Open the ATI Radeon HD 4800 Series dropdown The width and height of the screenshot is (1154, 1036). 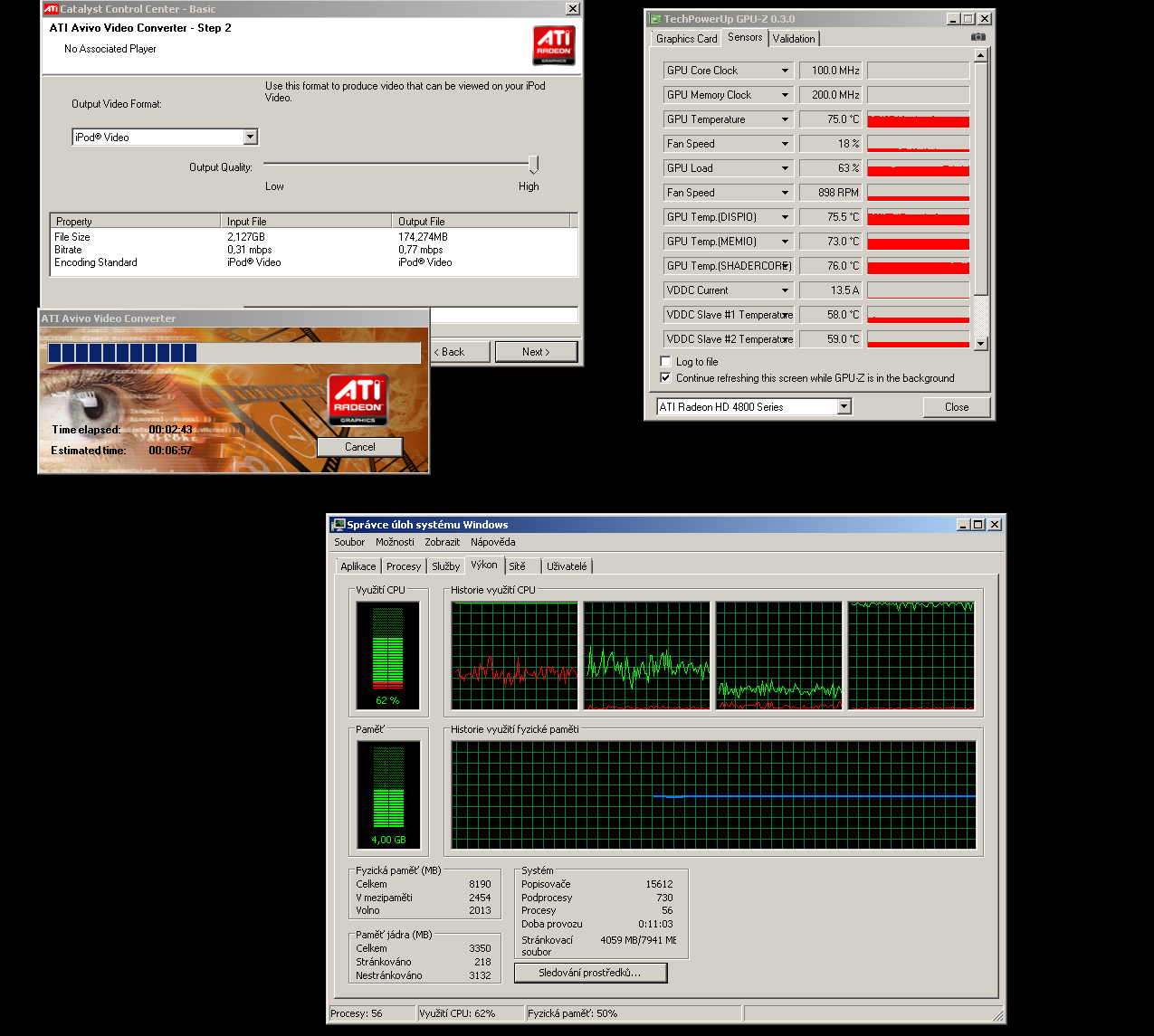pyautogui.click(x=844, y=407)
